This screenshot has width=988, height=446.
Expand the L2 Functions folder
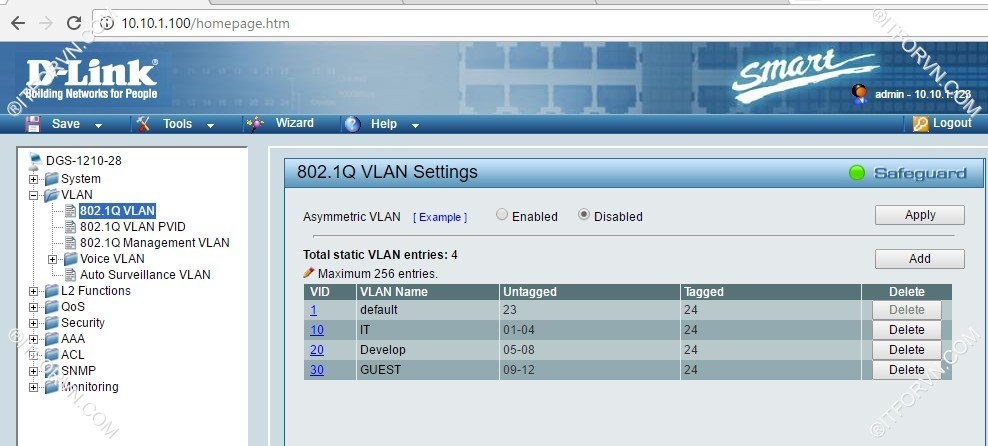point(34,291)
